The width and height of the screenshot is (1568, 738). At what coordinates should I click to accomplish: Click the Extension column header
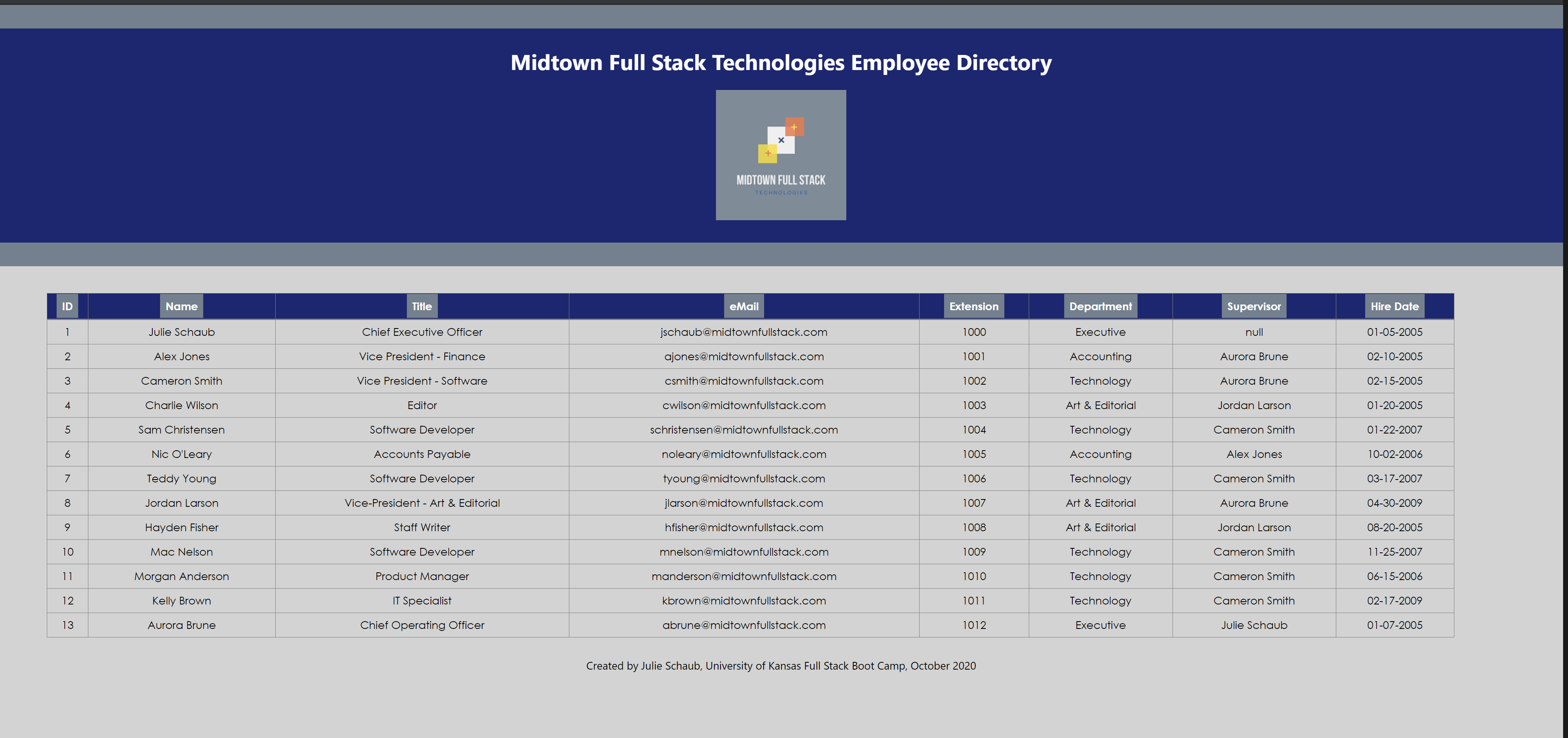pos(973,306)
